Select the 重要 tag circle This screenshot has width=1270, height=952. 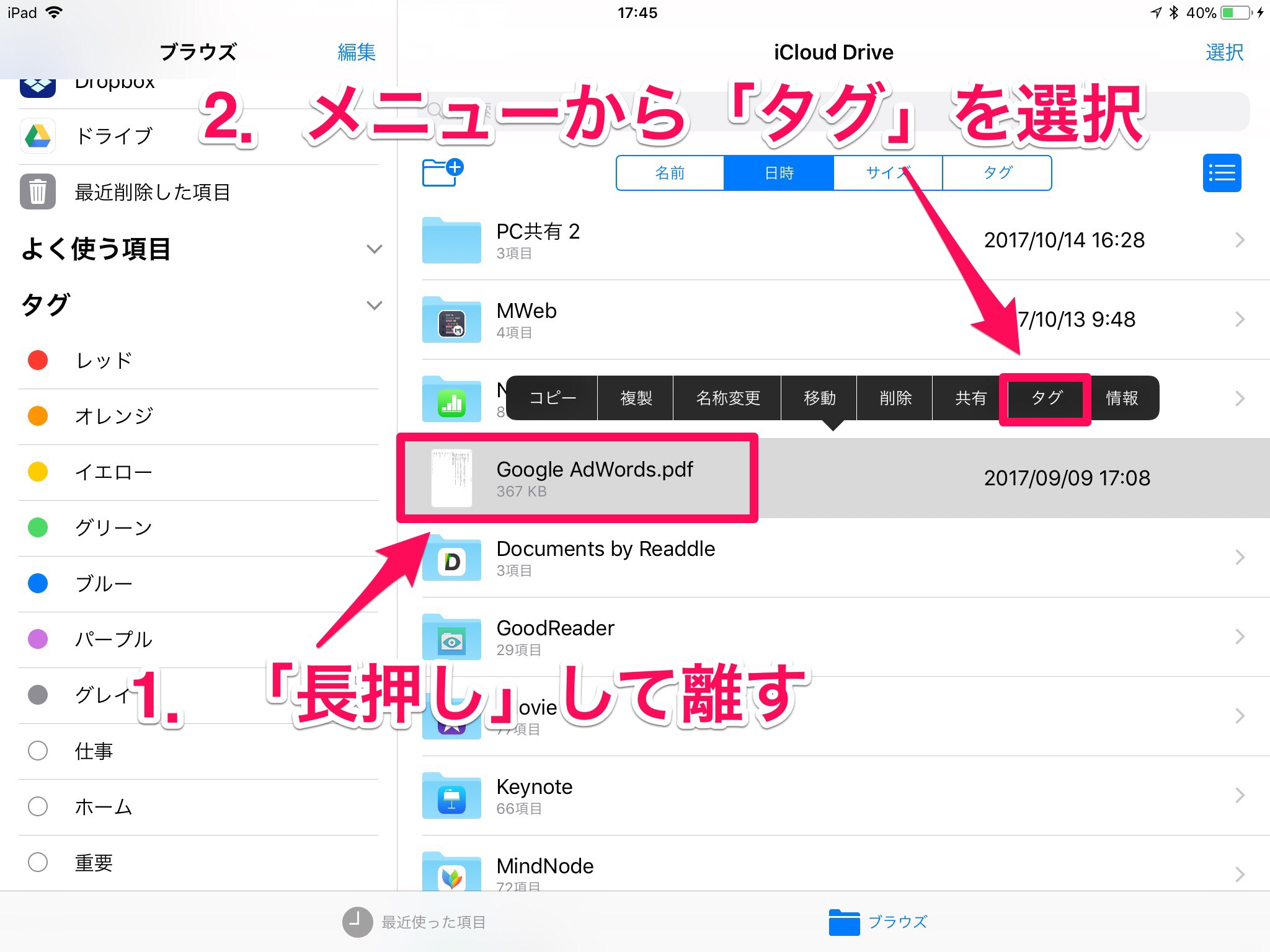pyautogui.click(x=38, y=862)
